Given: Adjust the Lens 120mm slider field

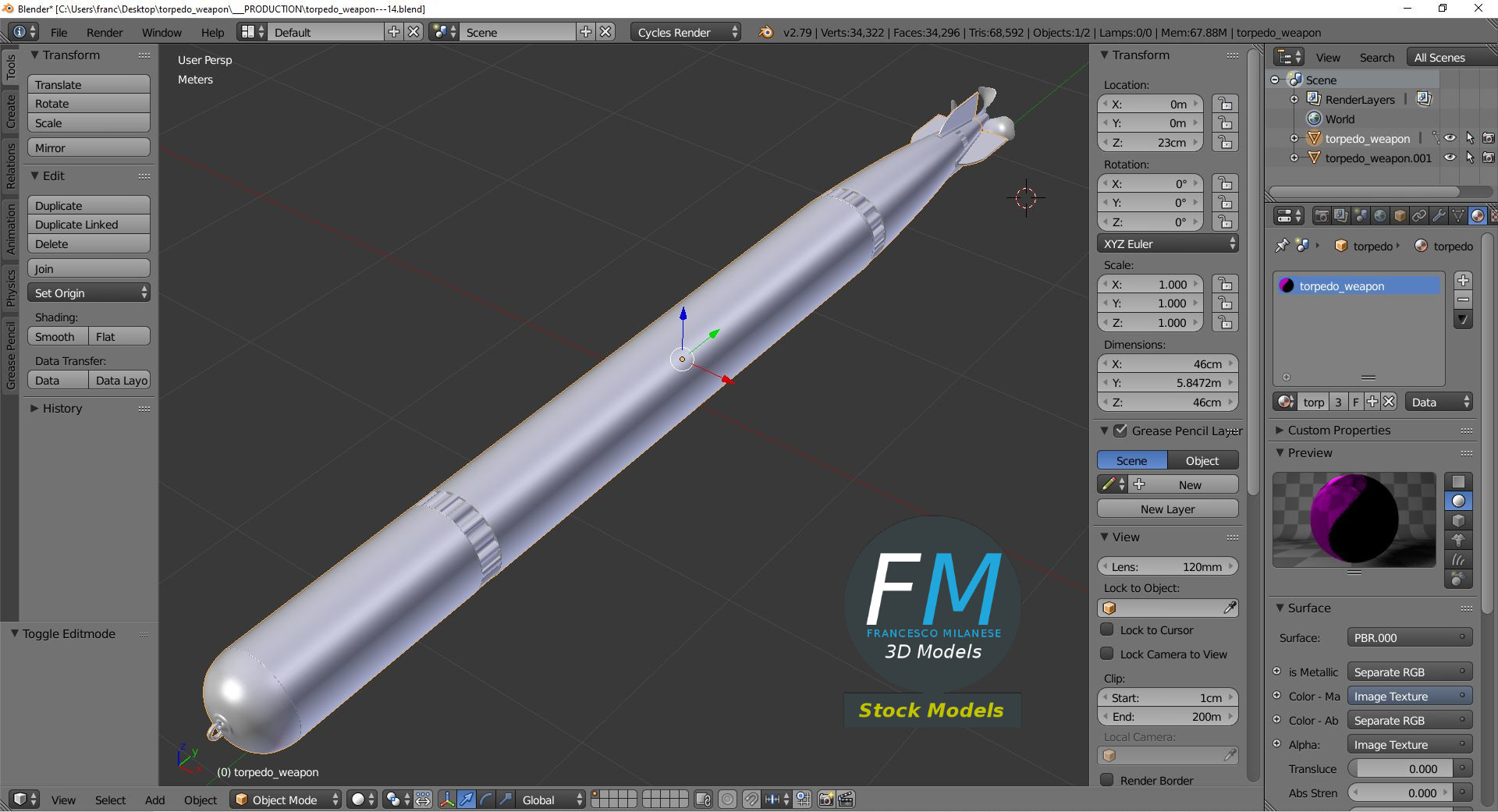Looking at the screenshot, I should click(x=1168, y=566).
